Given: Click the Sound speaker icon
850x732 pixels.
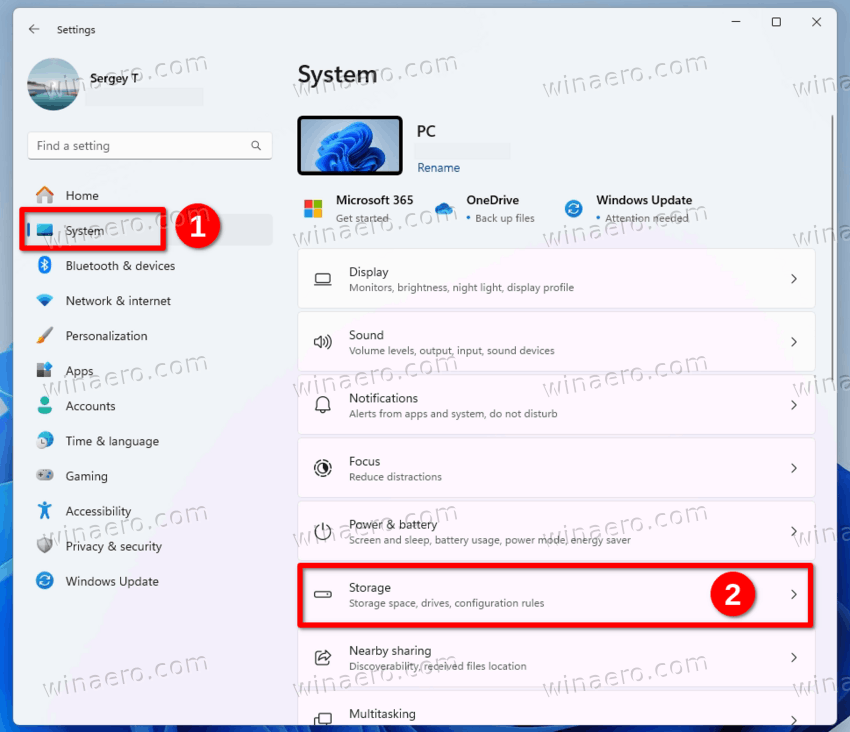Looking at the screenshot, I should pyautogui.click(x=323, y=342).
